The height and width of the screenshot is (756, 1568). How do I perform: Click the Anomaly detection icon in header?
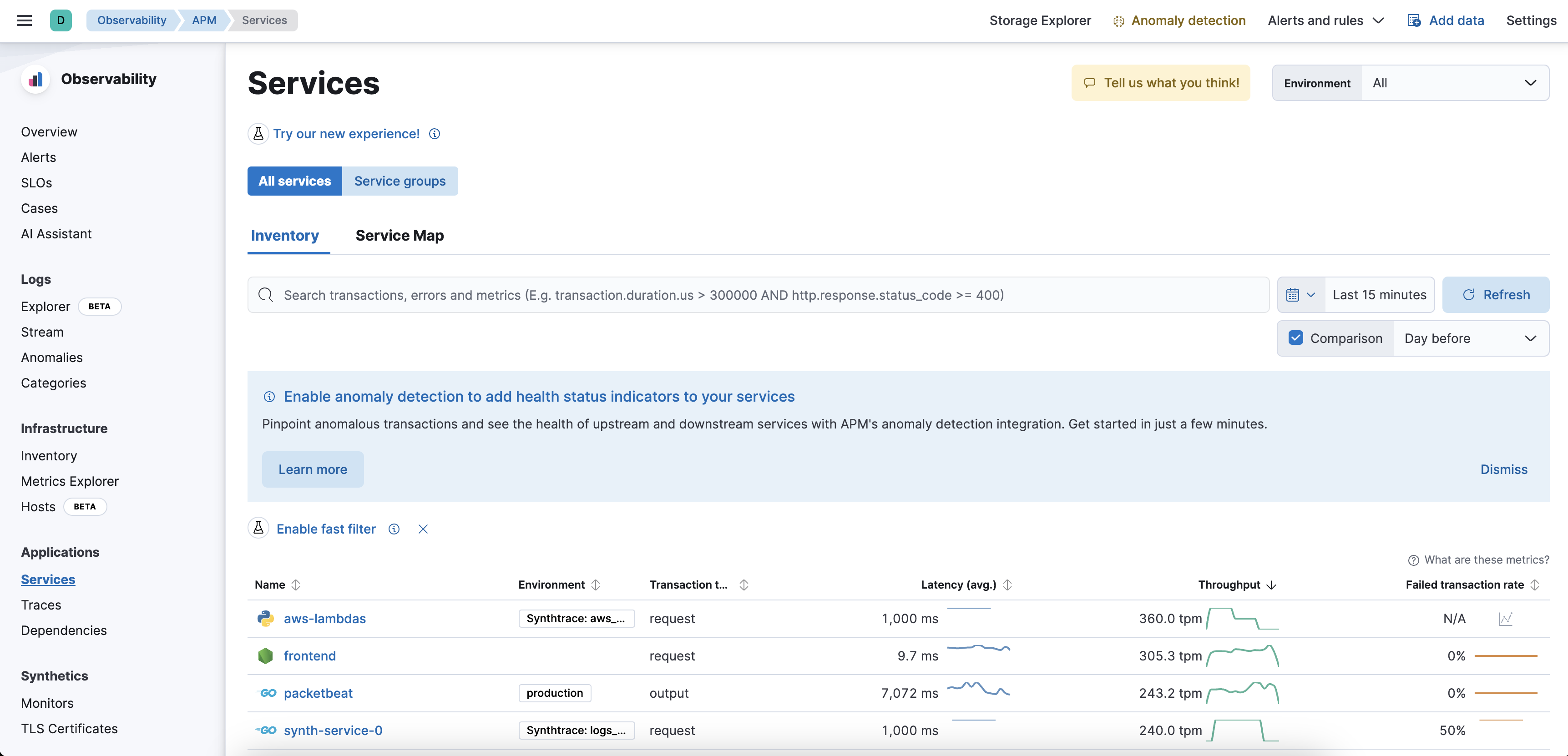(1118, 20)
